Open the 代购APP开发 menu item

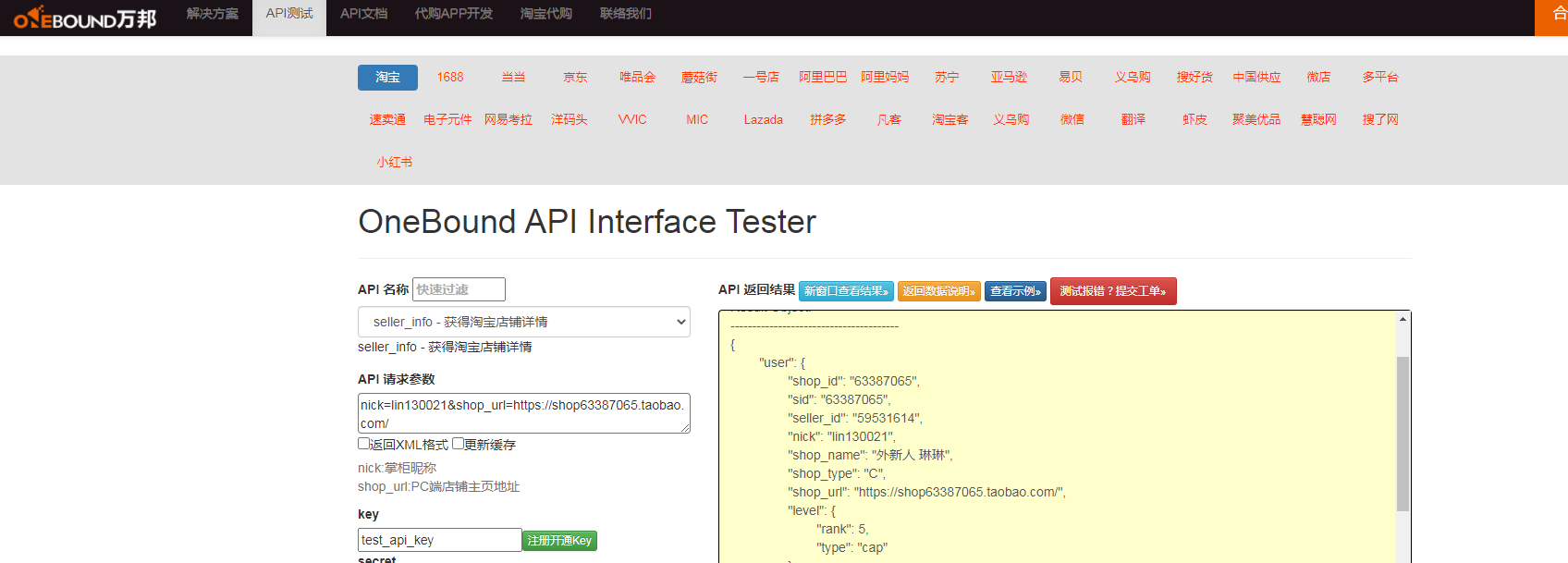(x=453, y=14)
